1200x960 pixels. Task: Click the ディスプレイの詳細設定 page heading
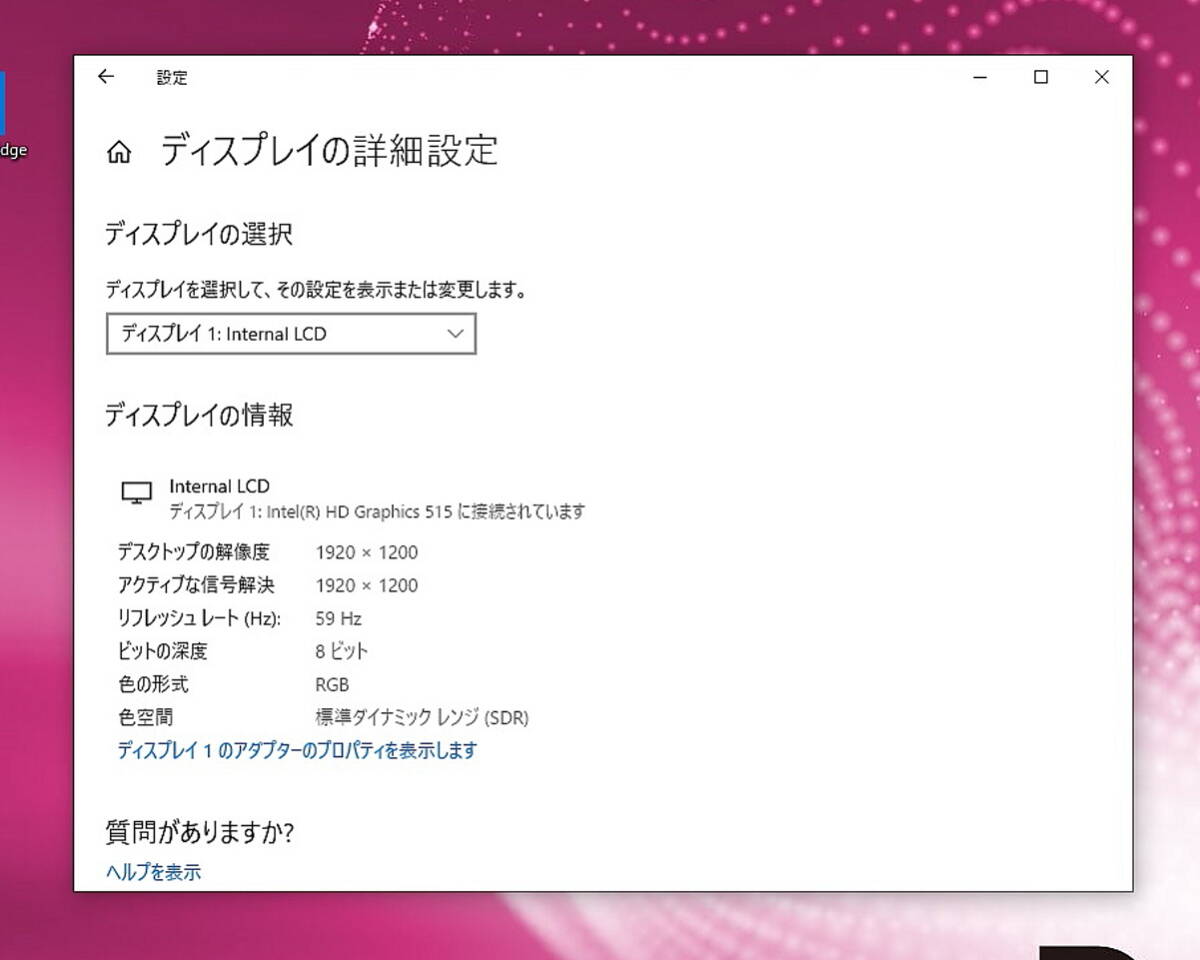click(x=329, y=151)
